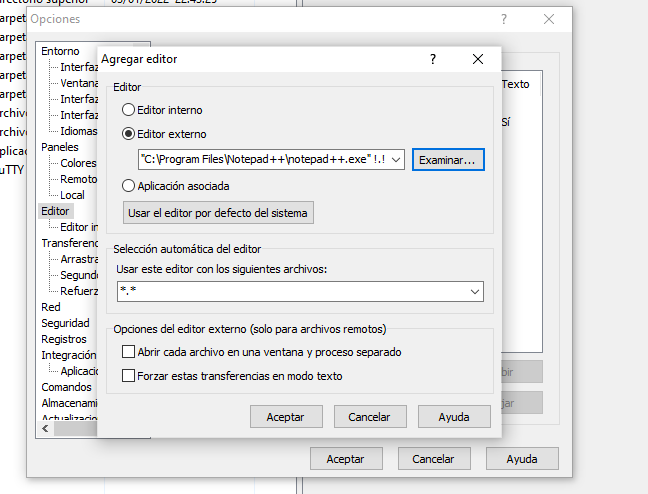648x494 pixels.
Task: Select the Comandos tree item
Action: [66, 387]
